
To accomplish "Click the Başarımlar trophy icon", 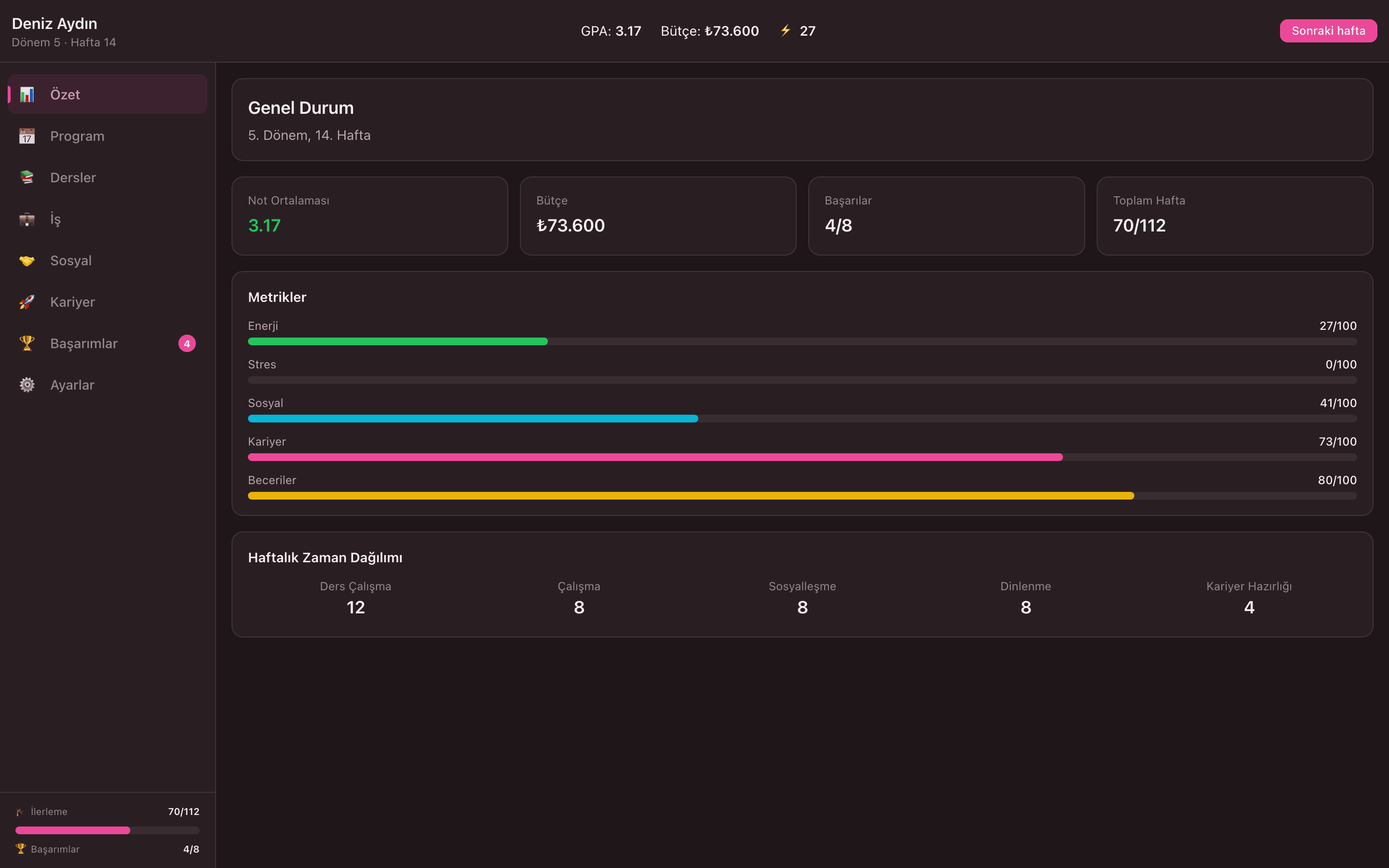I will point(27,343).
